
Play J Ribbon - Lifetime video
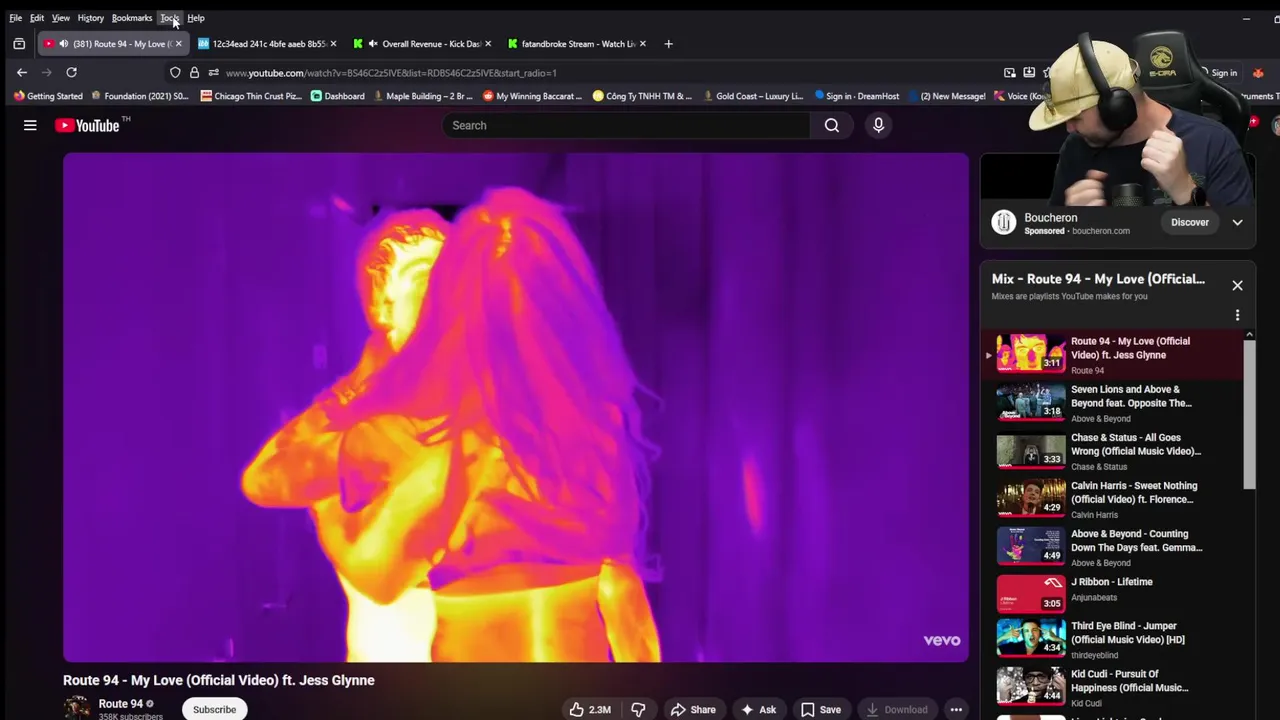click(x=1112, y=595)
